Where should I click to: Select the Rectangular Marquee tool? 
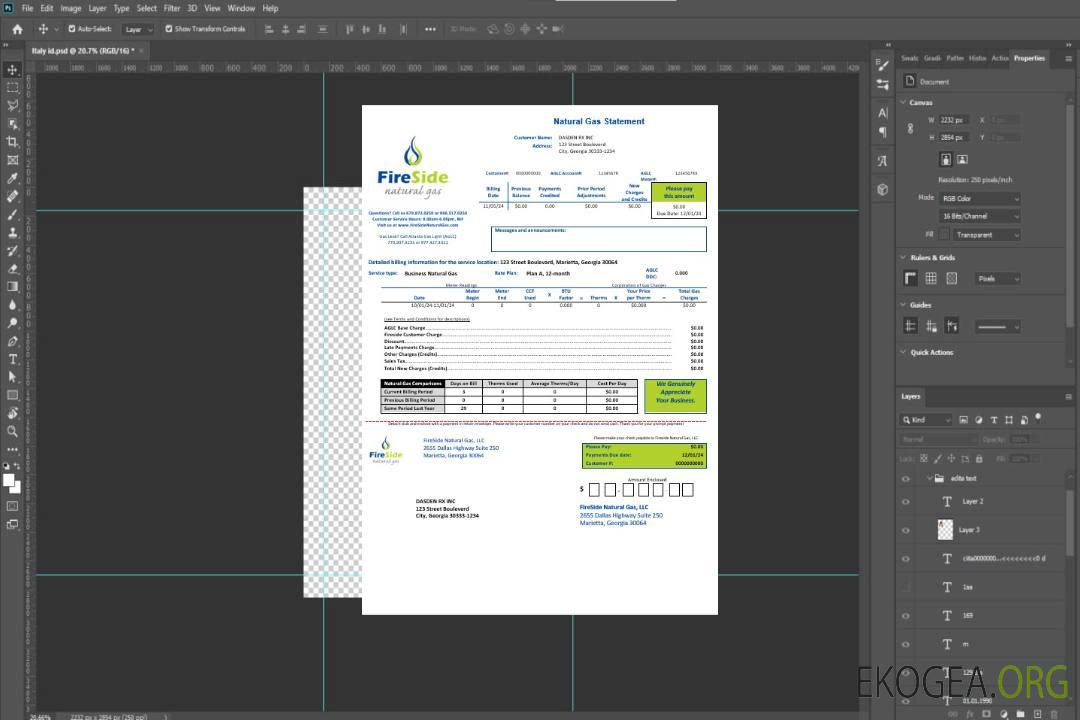[12, 88]
